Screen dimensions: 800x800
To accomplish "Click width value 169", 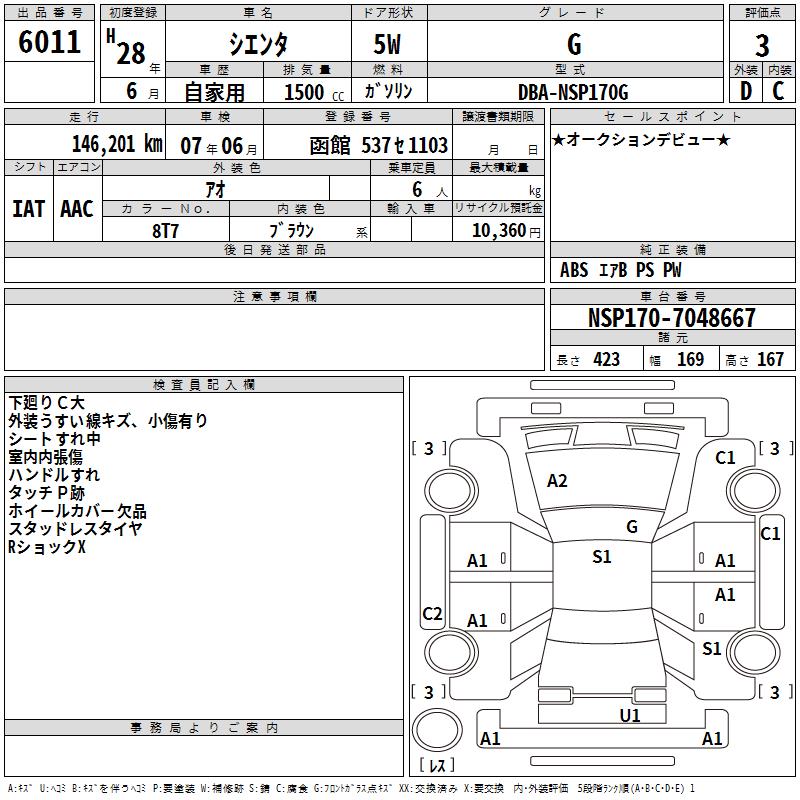I will click(690, 360).
